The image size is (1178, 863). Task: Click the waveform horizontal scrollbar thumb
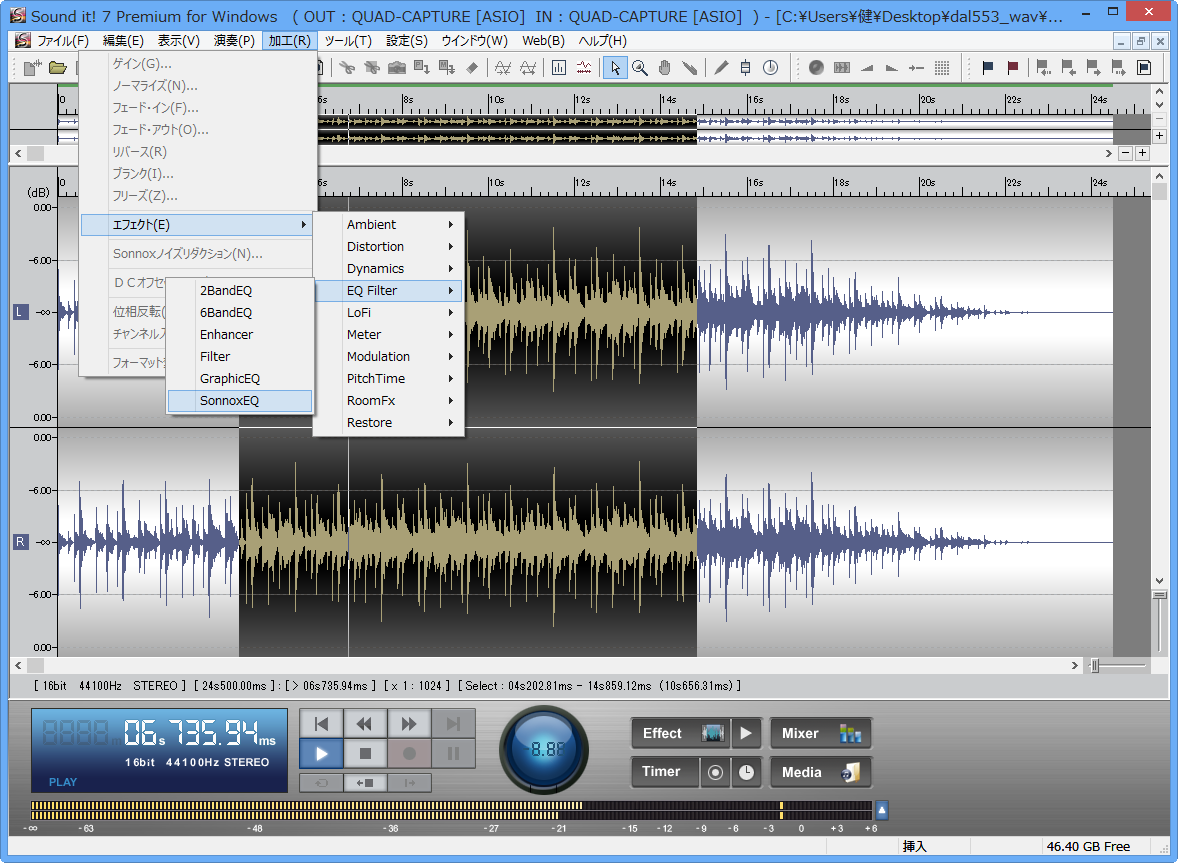pyautogui.click(x=35, y=665)
